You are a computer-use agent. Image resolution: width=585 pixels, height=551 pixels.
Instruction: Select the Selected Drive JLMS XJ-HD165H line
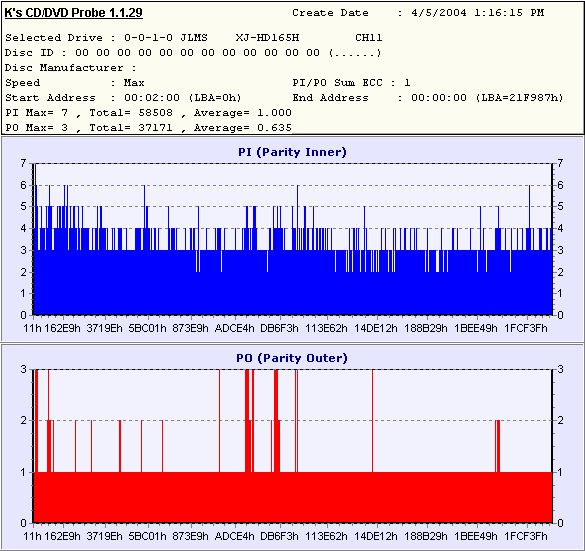tap(194, 38)
